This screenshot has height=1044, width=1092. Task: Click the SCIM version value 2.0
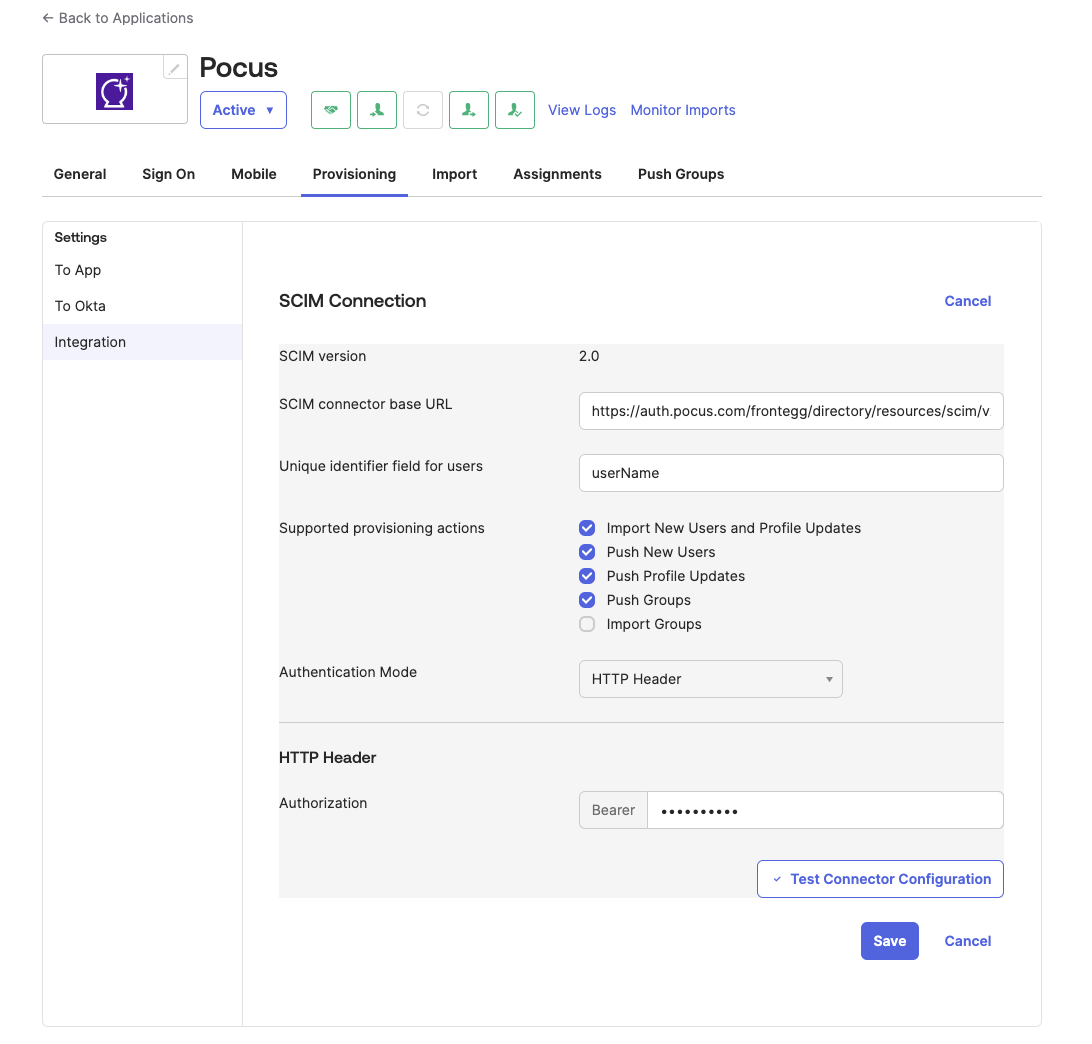point(588,356)
